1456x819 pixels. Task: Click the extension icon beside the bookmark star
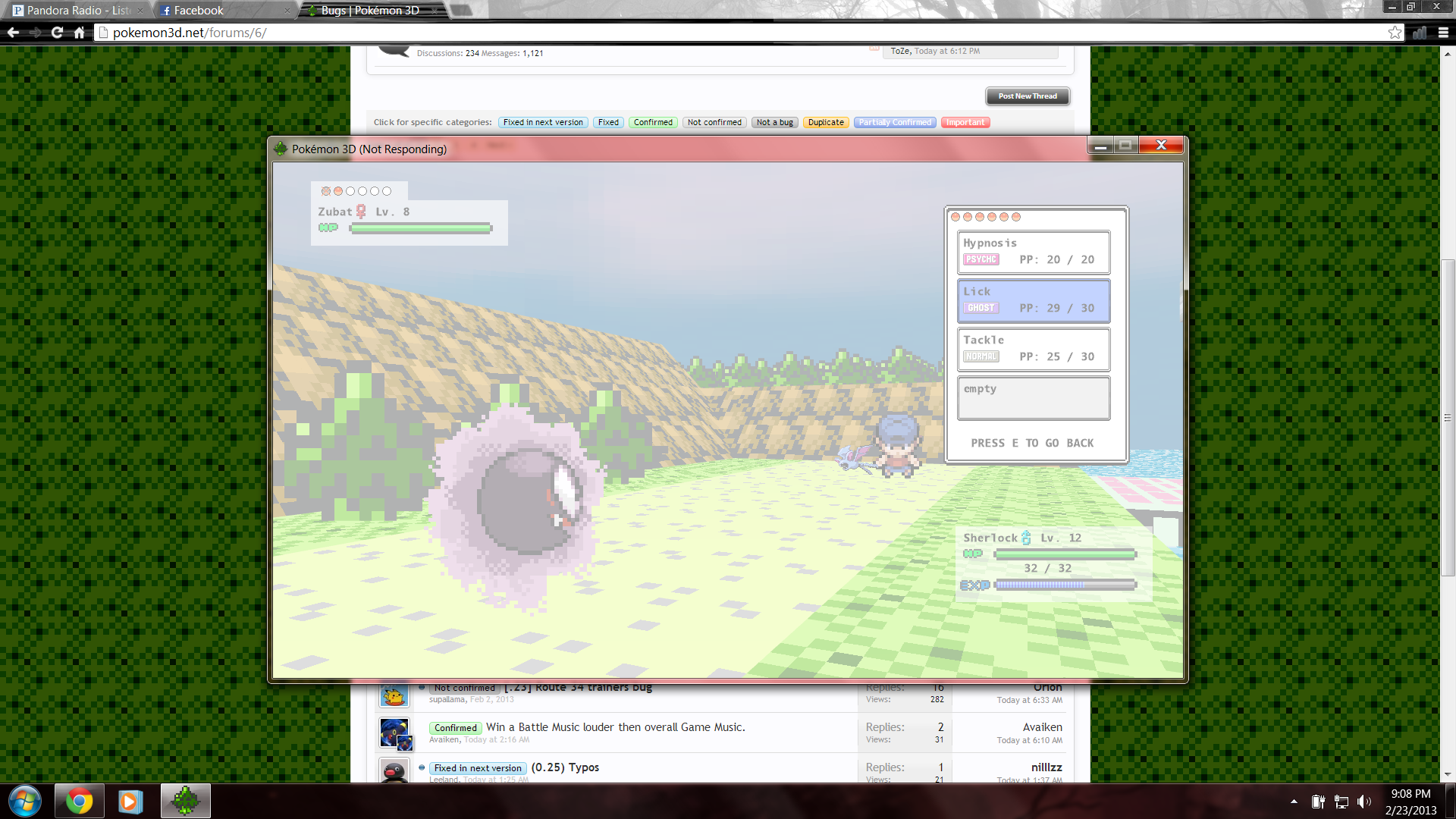1420,33
